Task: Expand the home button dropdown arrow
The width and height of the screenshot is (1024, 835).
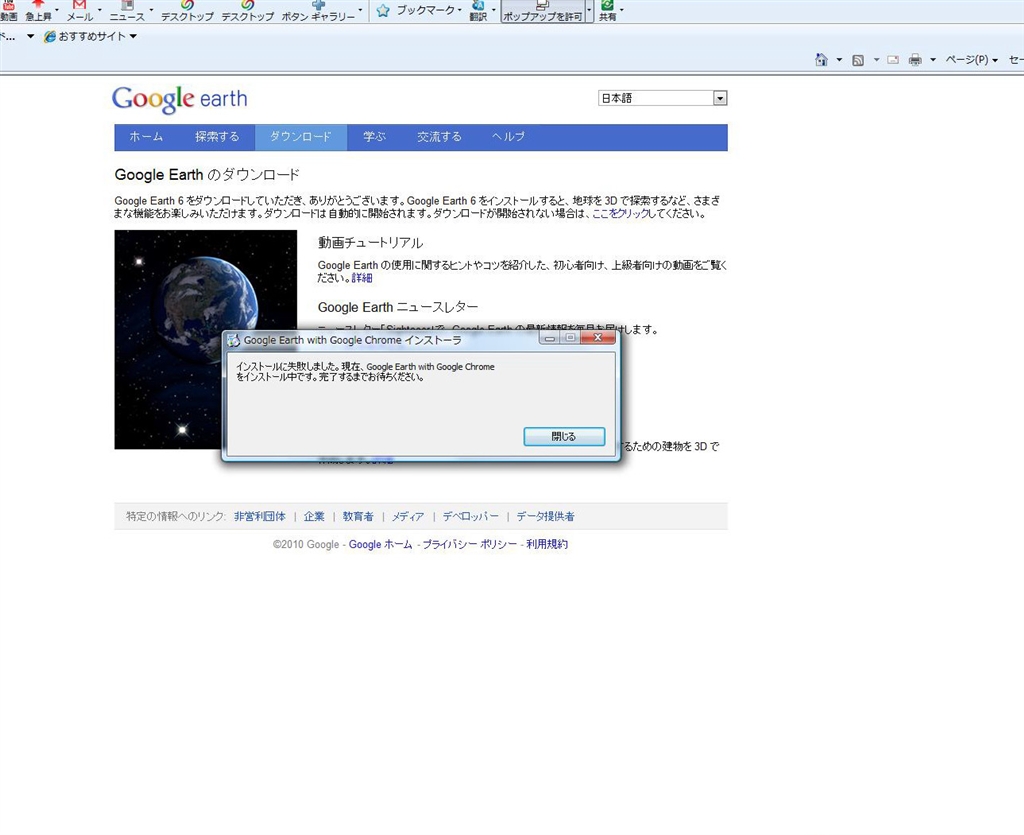Action: pyautogui.click(x=839, y=60)
